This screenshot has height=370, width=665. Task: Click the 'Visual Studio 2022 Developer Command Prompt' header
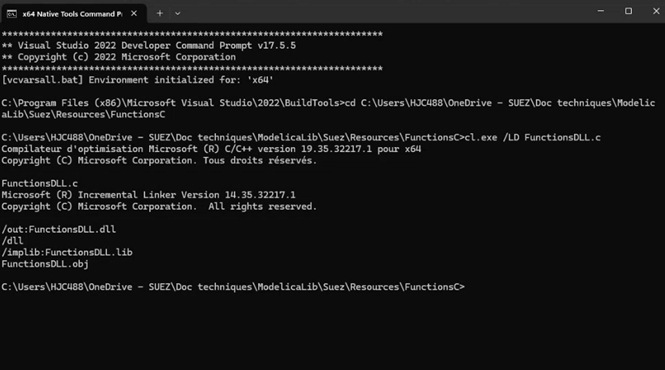148,45
